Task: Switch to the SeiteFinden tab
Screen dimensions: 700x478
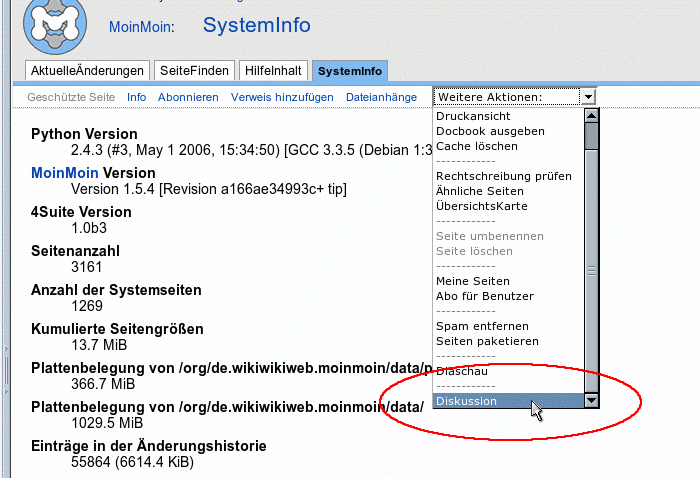Action: pyautogui.click(x=195, y=70)
